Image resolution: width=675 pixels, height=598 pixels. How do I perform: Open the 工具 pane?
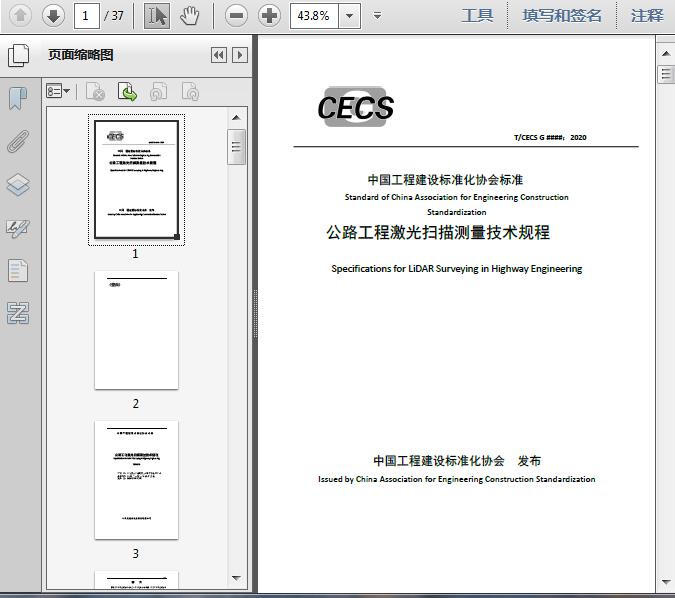[477, 16]
